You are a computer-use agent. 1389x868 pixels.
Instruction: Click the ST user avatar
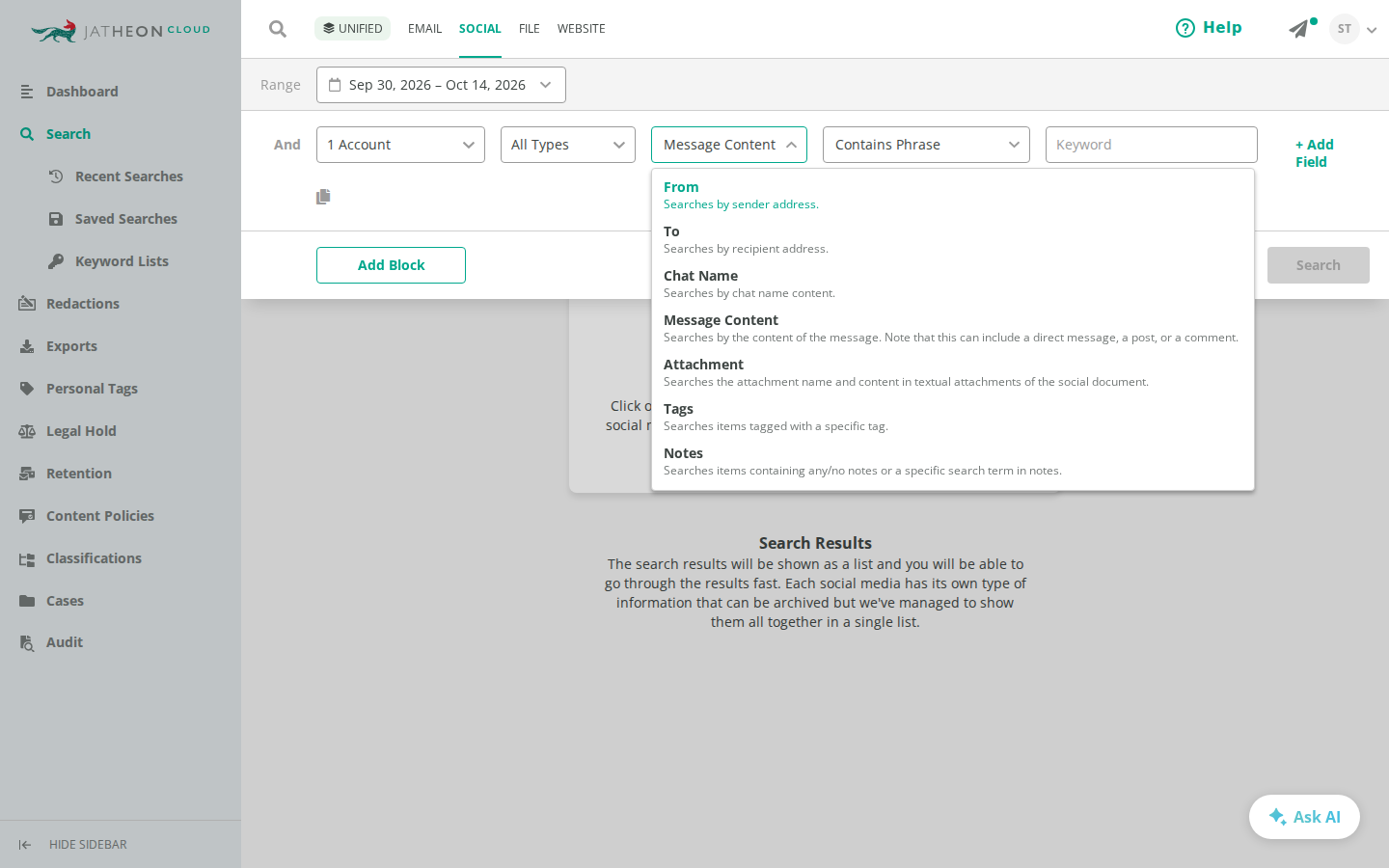(x=1345, y=29)
